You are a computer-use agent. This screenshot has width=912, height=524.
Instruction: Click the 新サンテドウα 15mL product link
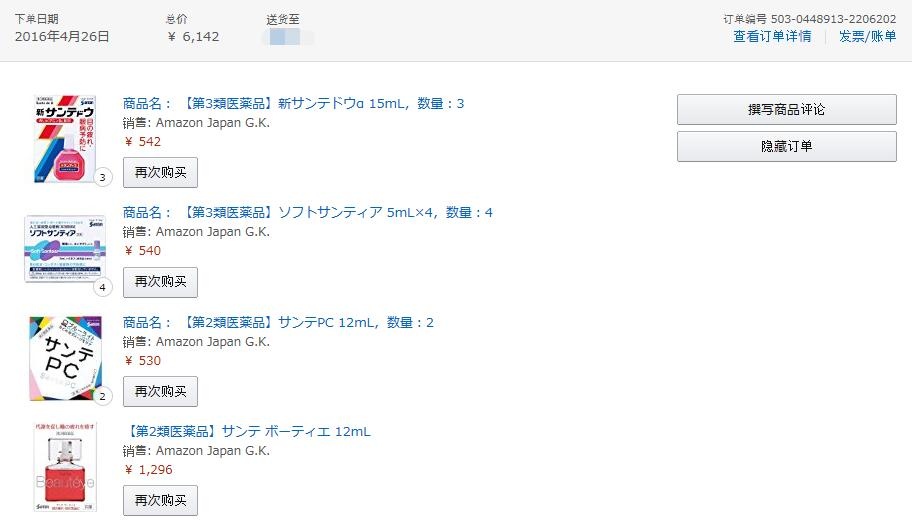(x=293, y=103)
